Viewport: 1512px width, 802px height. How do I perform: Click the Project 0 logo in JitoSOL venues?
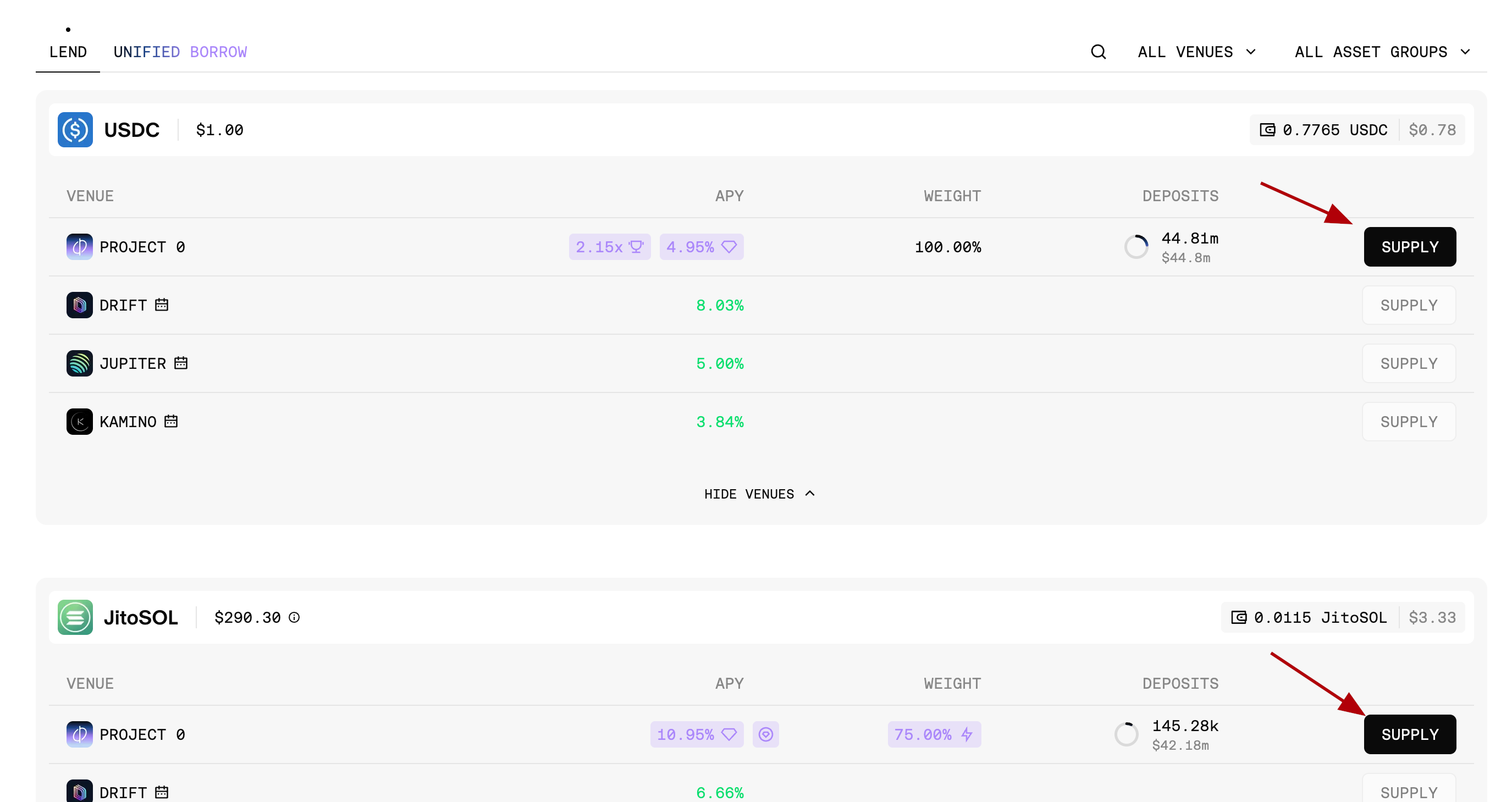(79, 734)
